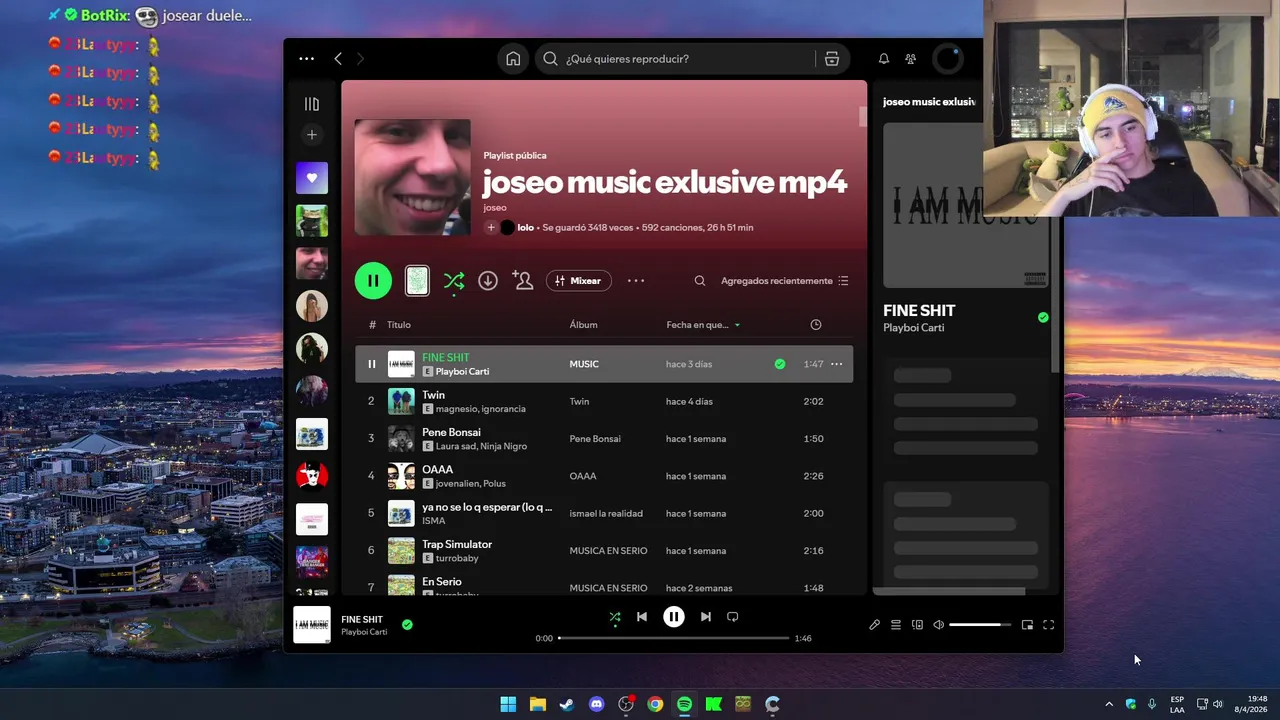Screen dimensions: 1280x720
Task: Open Discord from the taskbar
Action: click(597, 704)
